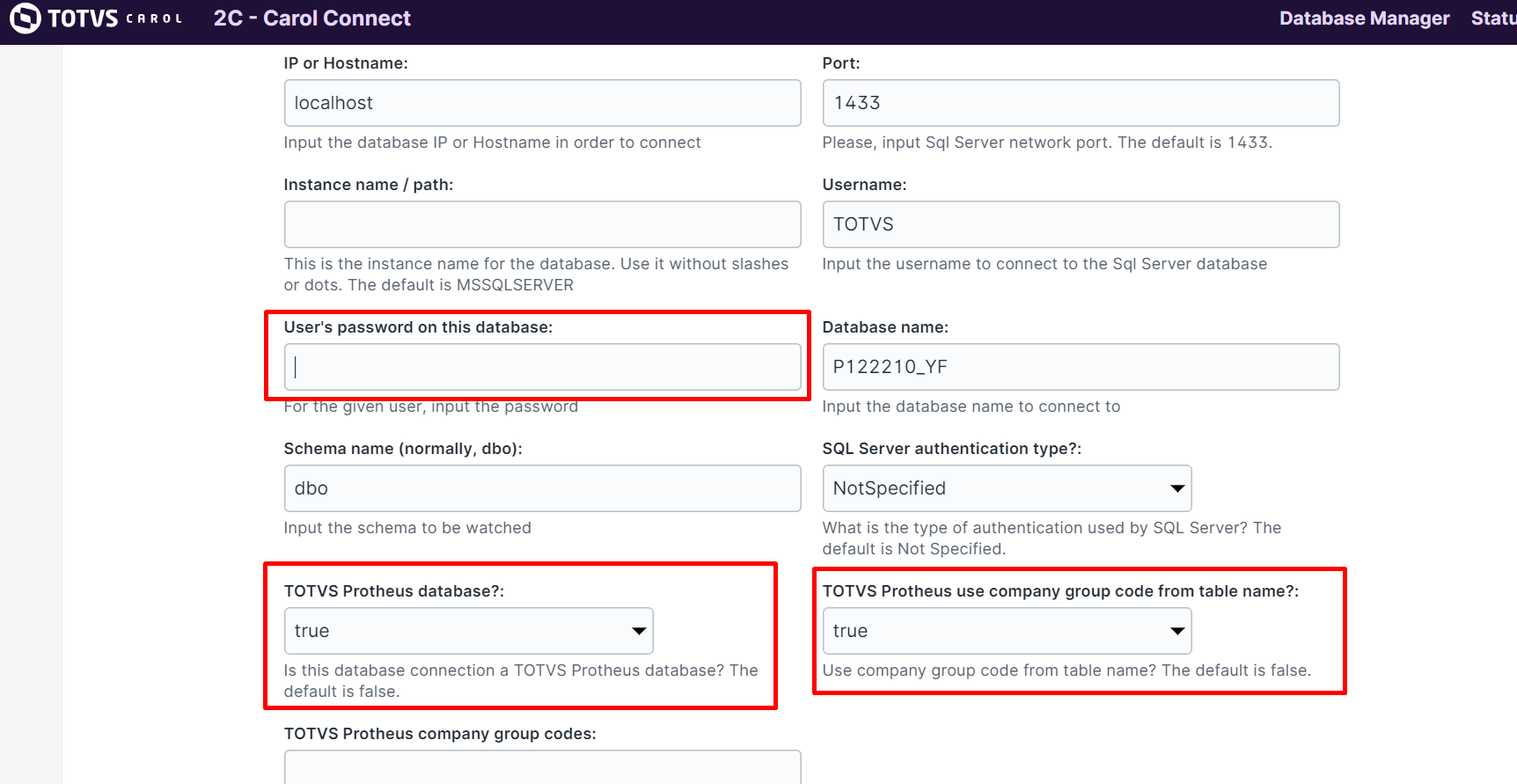The width and height of the screenshot is (1517, 784).
Task: Click the Protheus company group codes field
Action: (542, 767)
